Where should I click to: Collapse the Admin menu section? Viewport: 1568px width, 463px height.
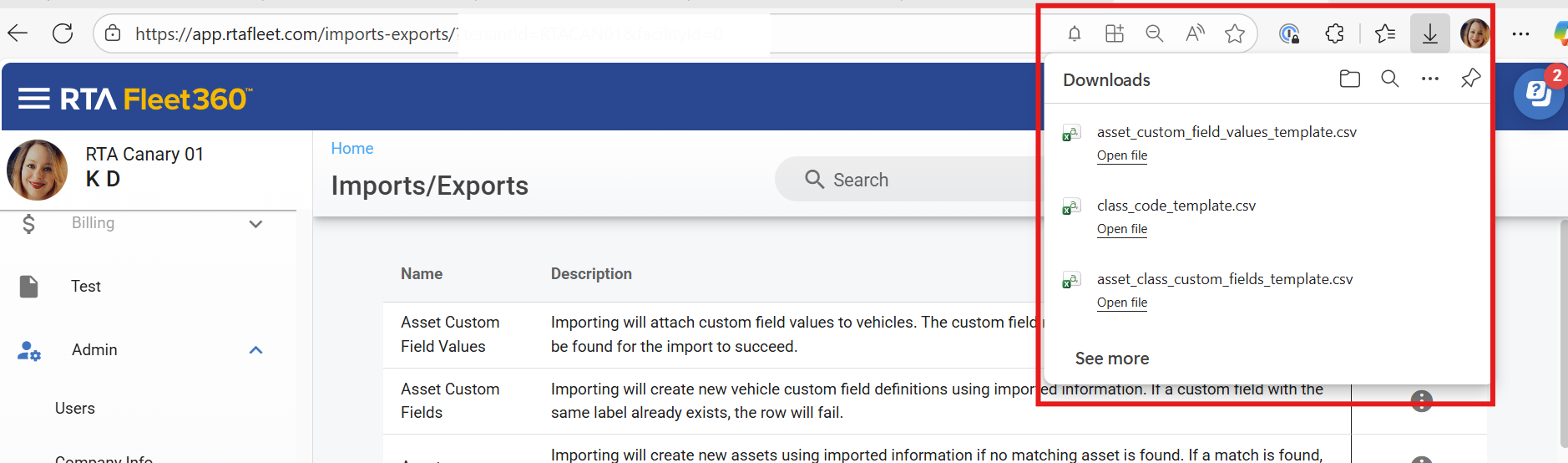[x=255, y=350]
